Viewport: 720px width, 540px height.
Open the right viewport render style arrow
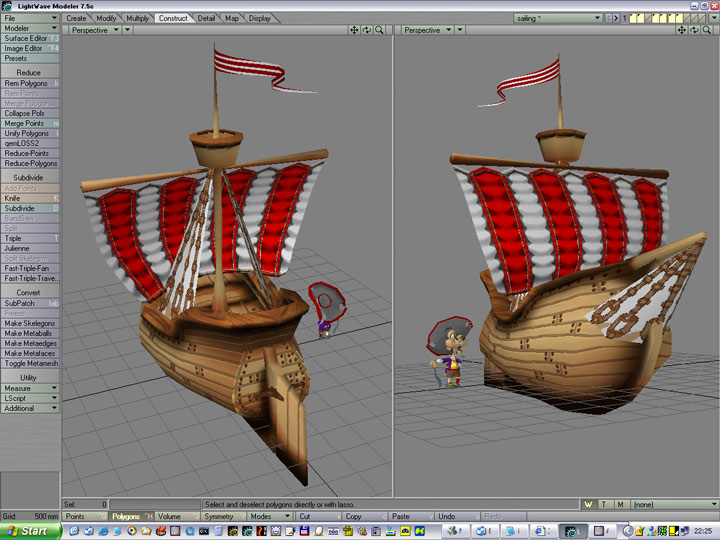(x=460, y=30)
